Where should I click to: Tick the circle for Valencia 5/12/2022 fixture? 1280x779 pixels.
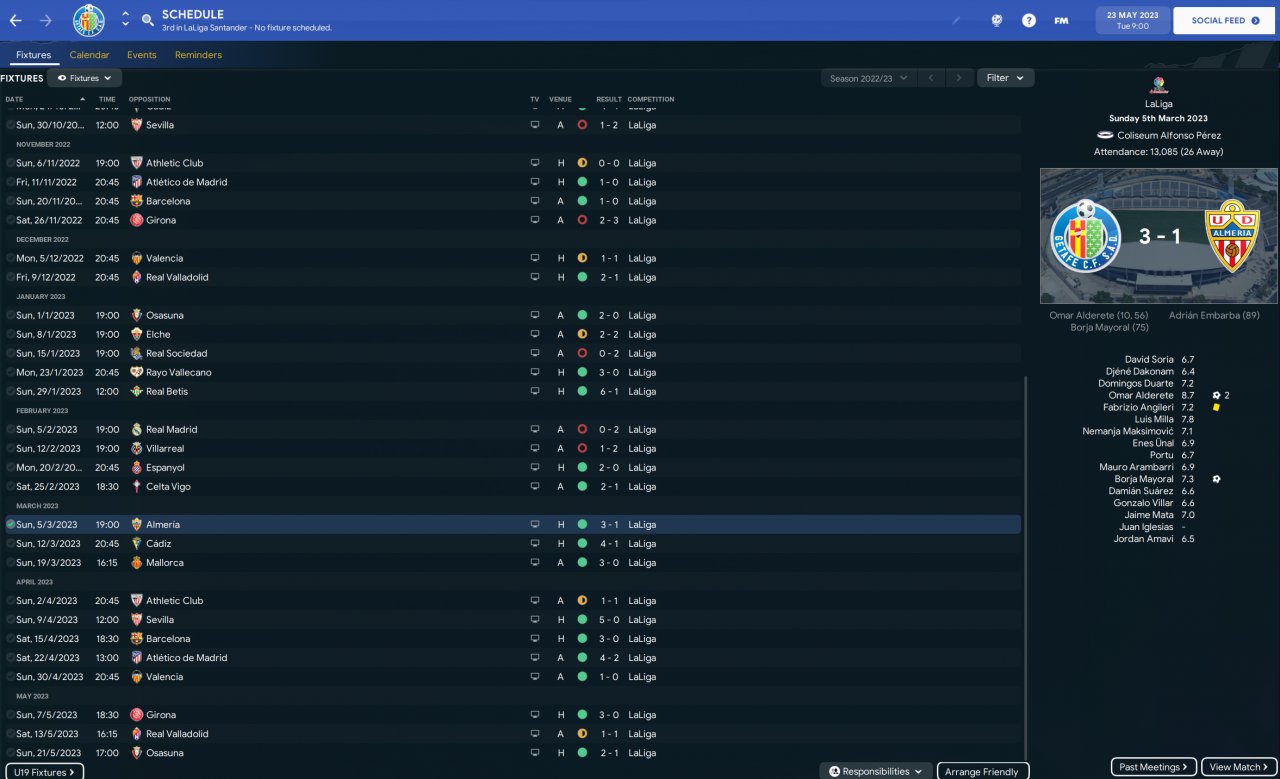10,258
